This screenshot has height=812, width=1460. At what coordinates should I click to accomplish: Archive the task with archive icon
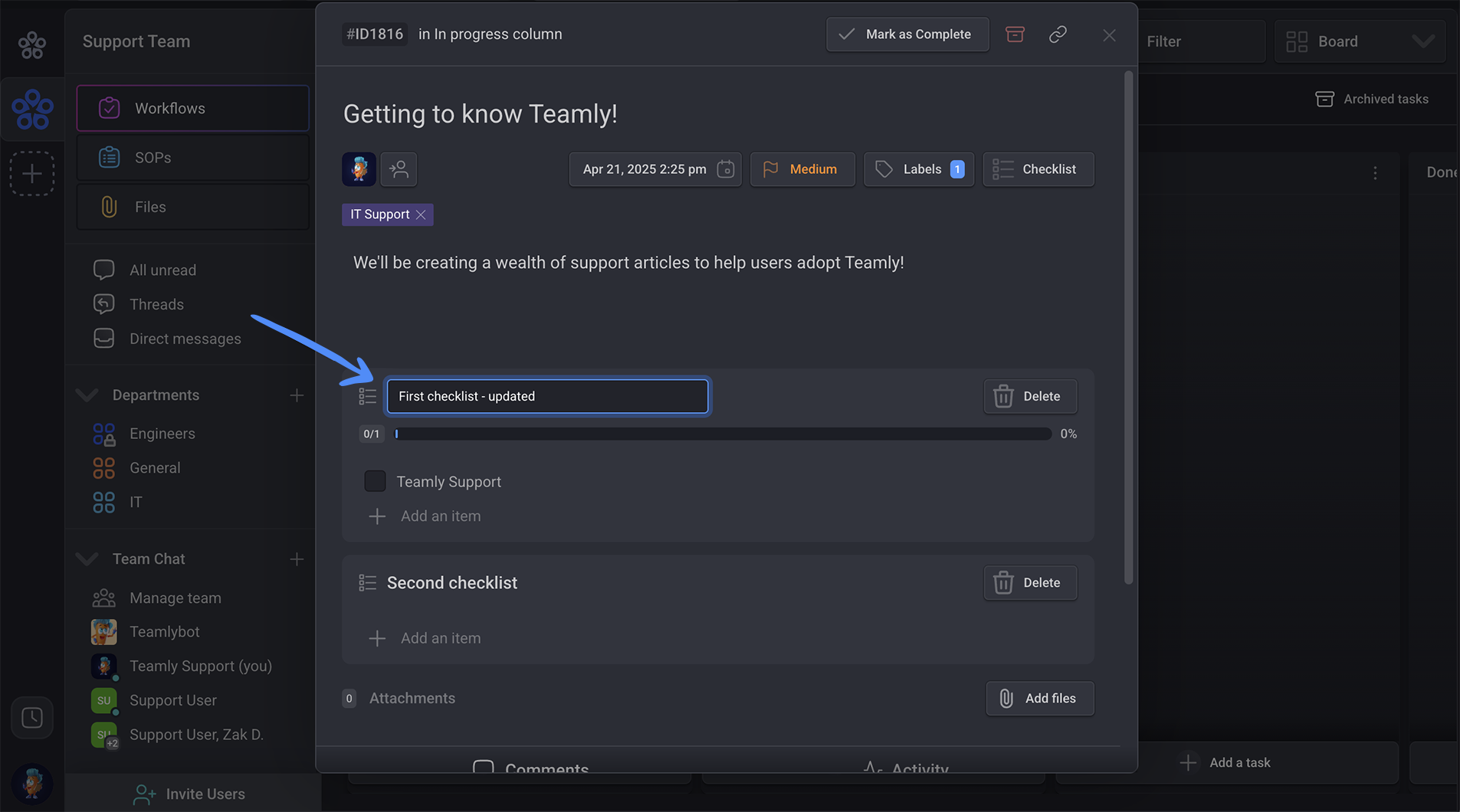[x=1015, y=34]
